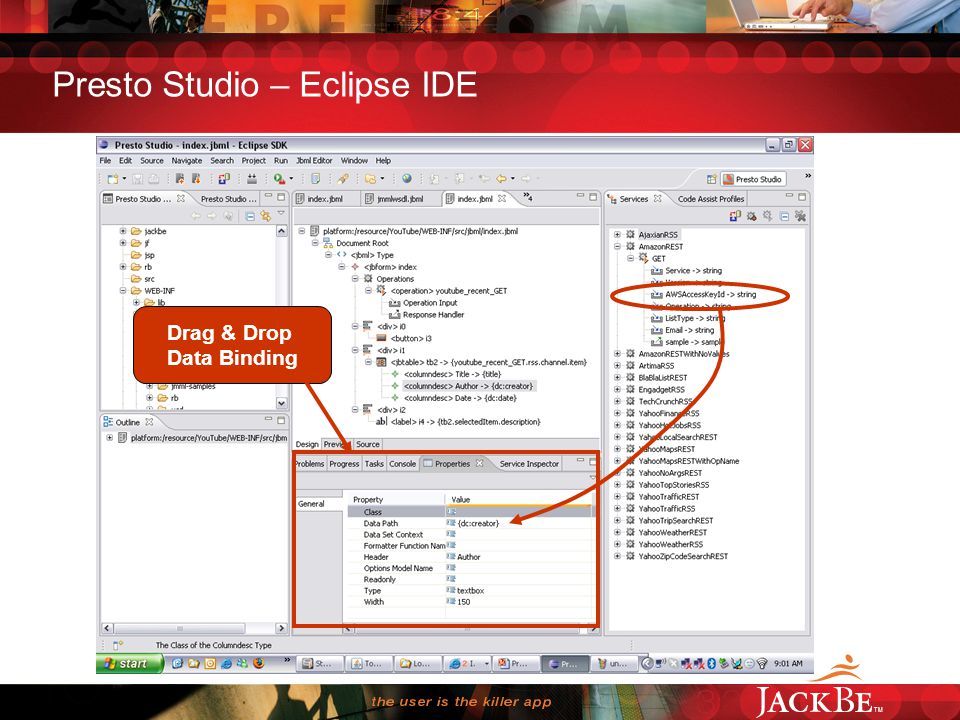Select AWSAccessKeyId string in Services tree

710,294
